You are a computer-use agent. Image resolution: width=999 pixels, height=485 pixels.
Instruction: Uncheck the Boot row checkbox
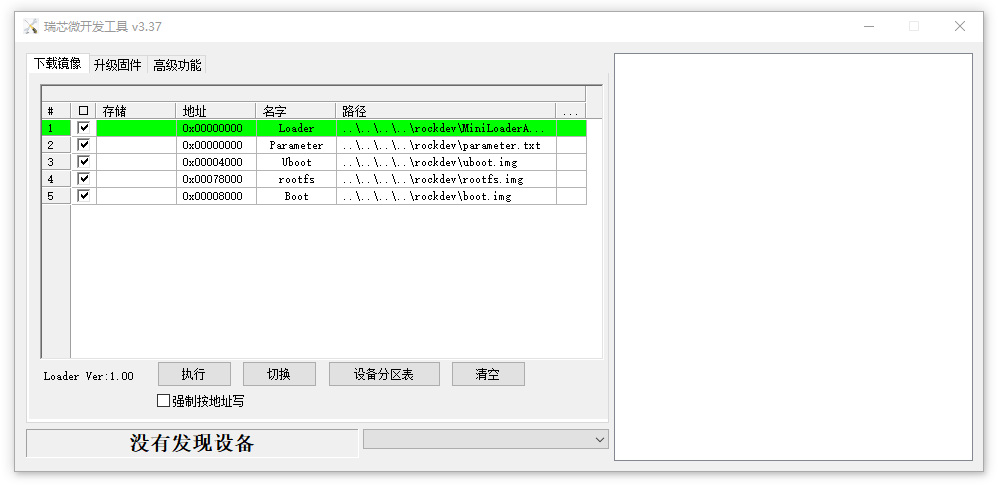pyautogui.click(x=83, y=196)
